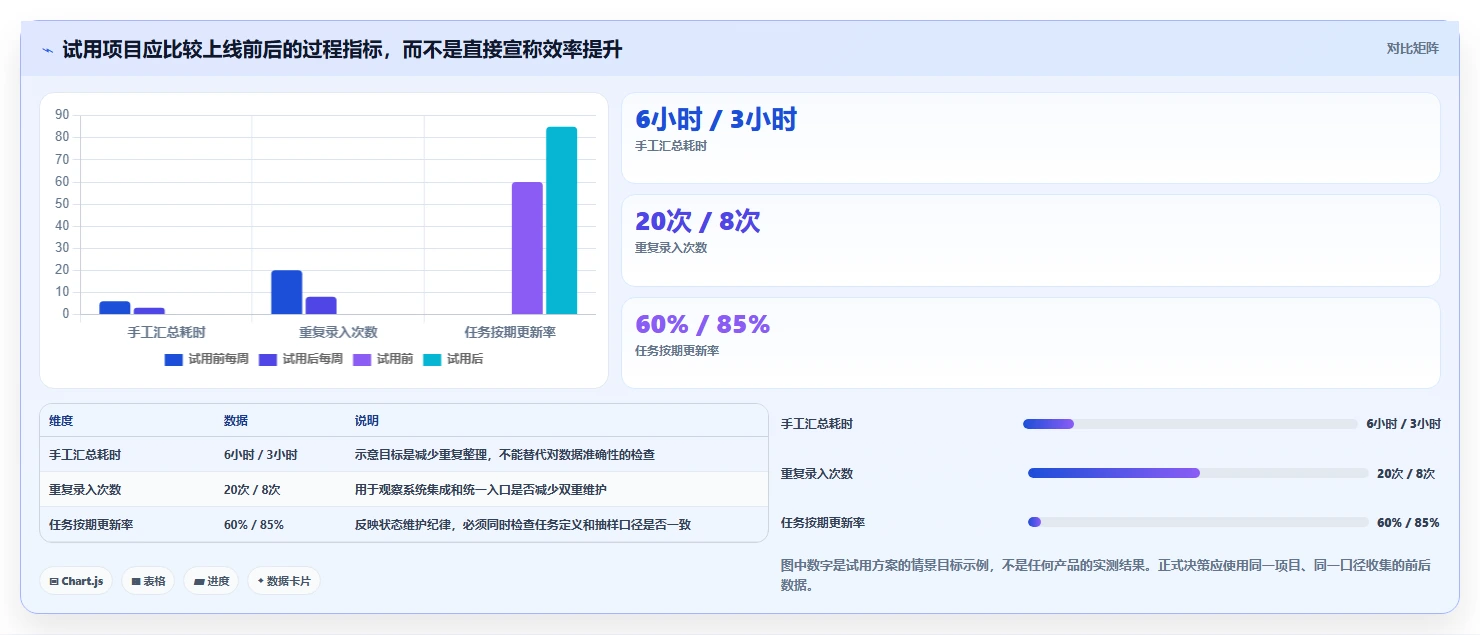Select table data cell 20次 / 8次
This screenshot has width=1480, height=635.
point(252,490)
